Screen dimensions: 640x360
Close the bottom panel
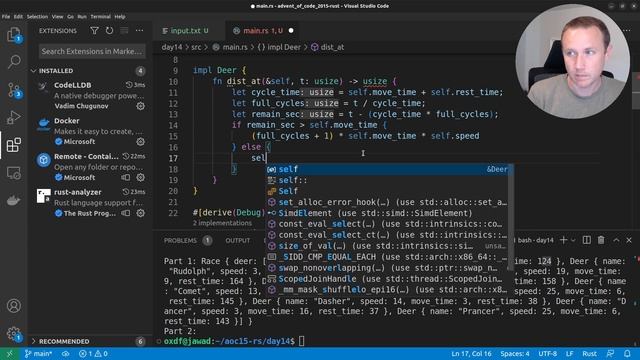pos(629,240)
